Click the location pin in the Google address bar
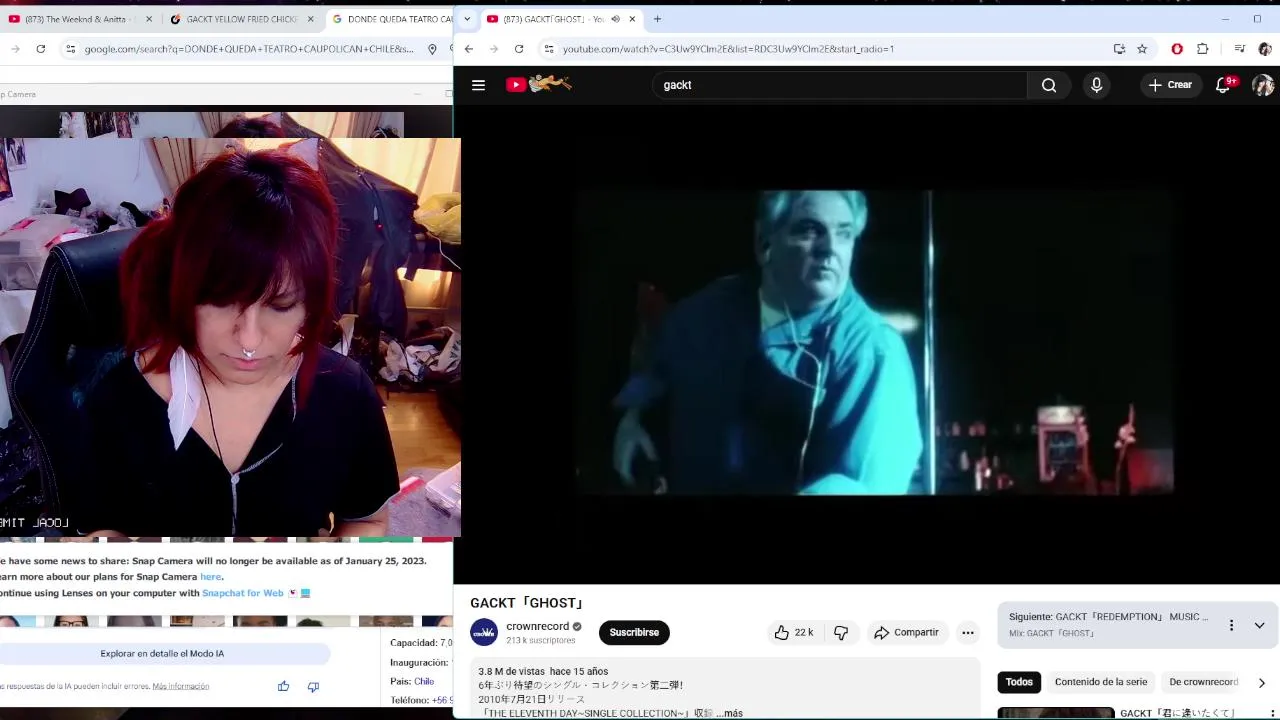 (x=432, y=48)
